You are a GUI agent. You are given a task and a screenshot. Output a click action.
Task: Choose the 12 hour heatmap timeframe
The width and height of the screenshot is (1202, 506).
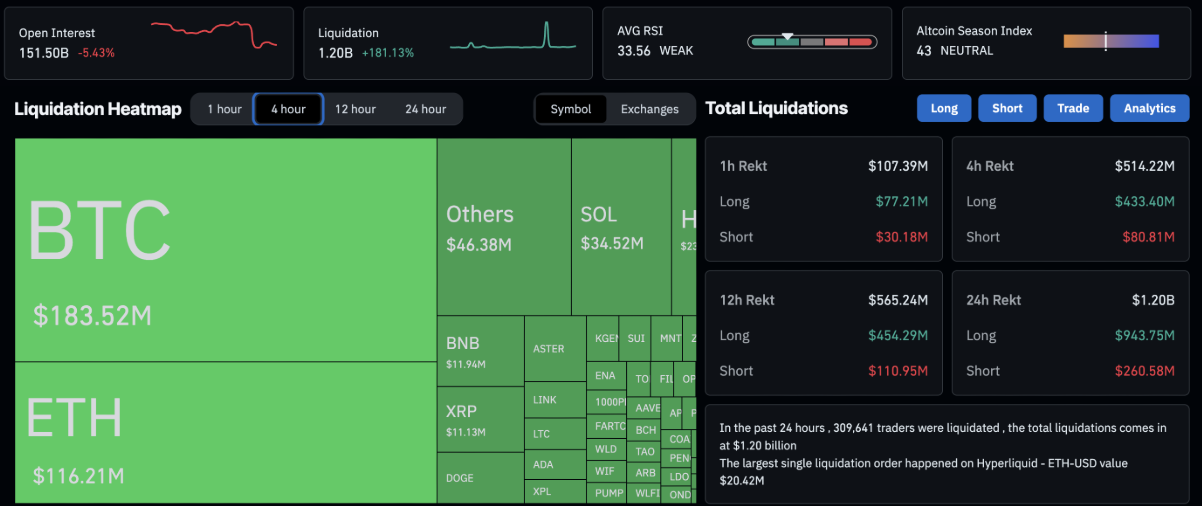click(355, 109)
